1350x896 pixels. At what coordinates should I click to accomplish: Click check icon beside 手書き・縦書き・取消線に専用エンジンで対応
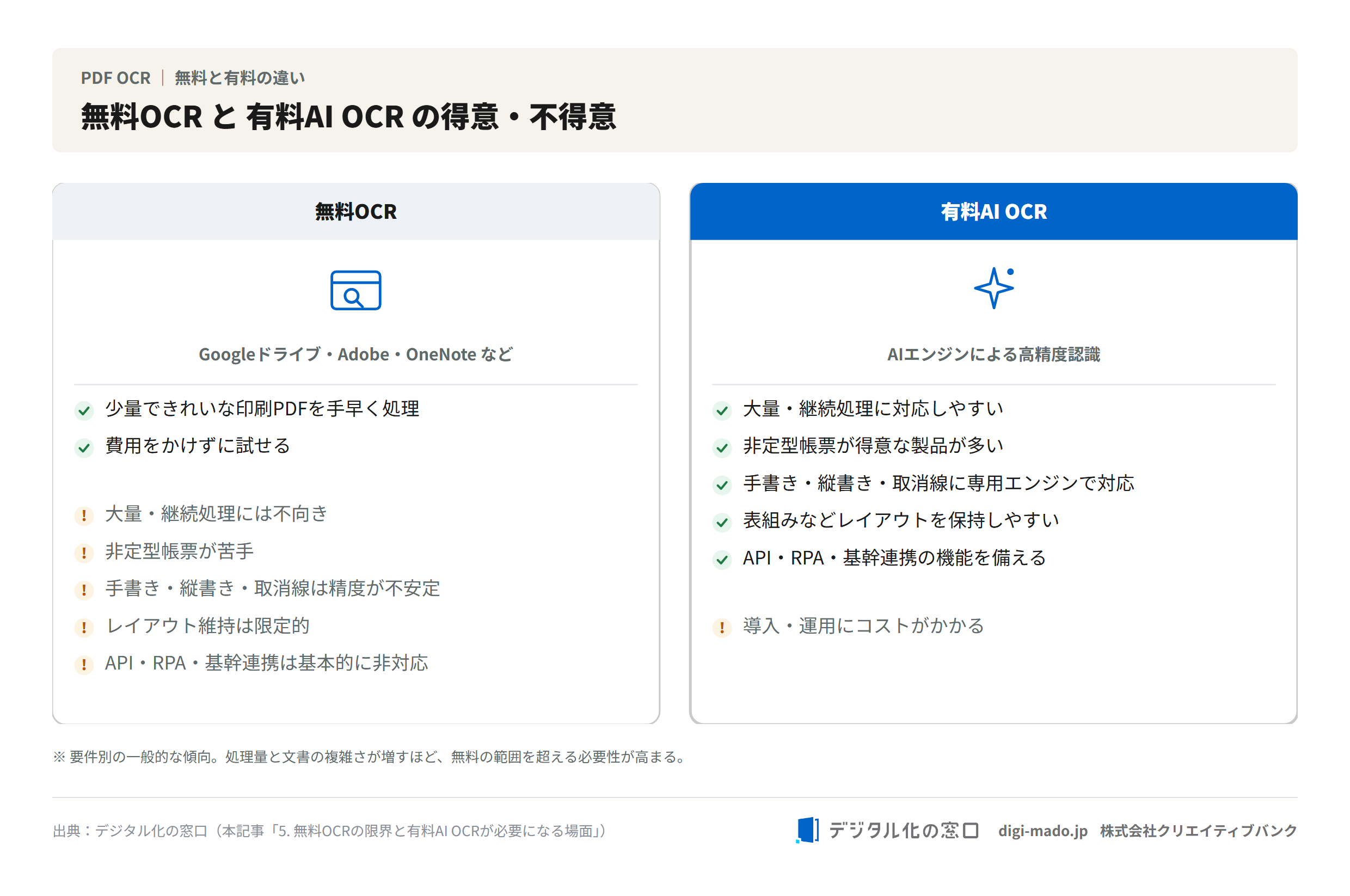pos(722,485)
